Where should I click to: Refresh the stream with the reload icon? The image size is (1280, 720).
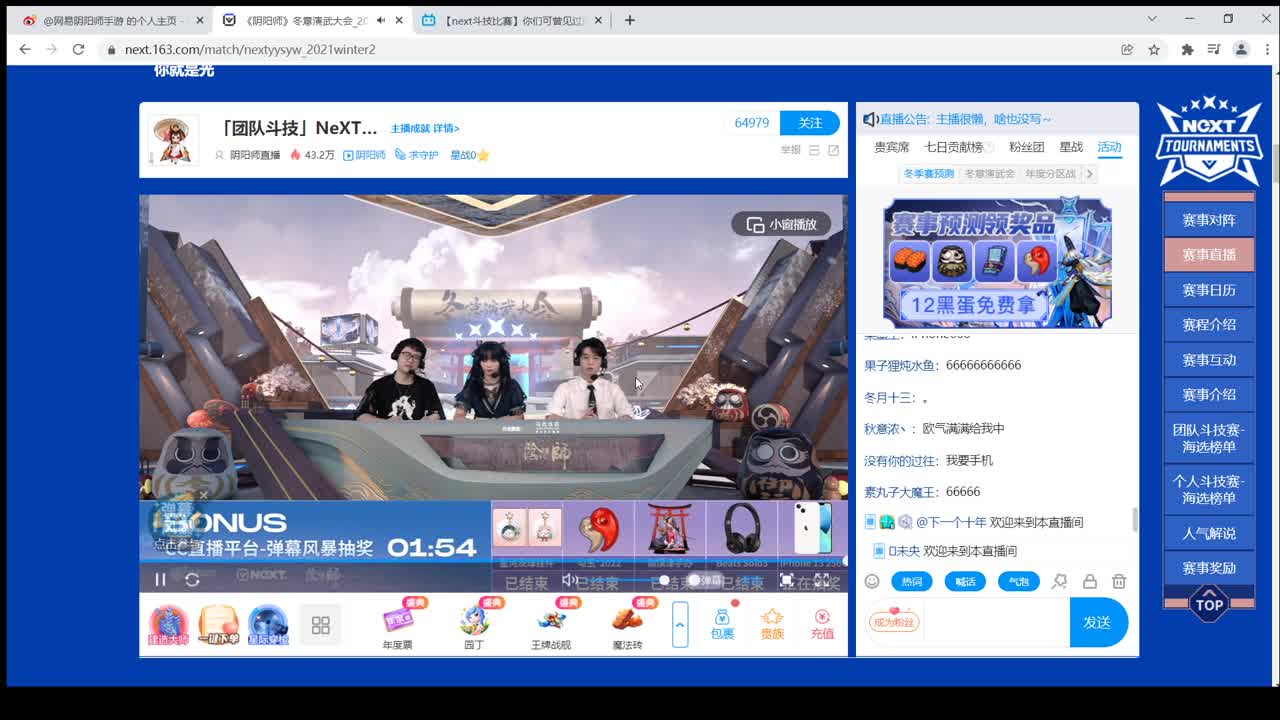tap(192, 579)
